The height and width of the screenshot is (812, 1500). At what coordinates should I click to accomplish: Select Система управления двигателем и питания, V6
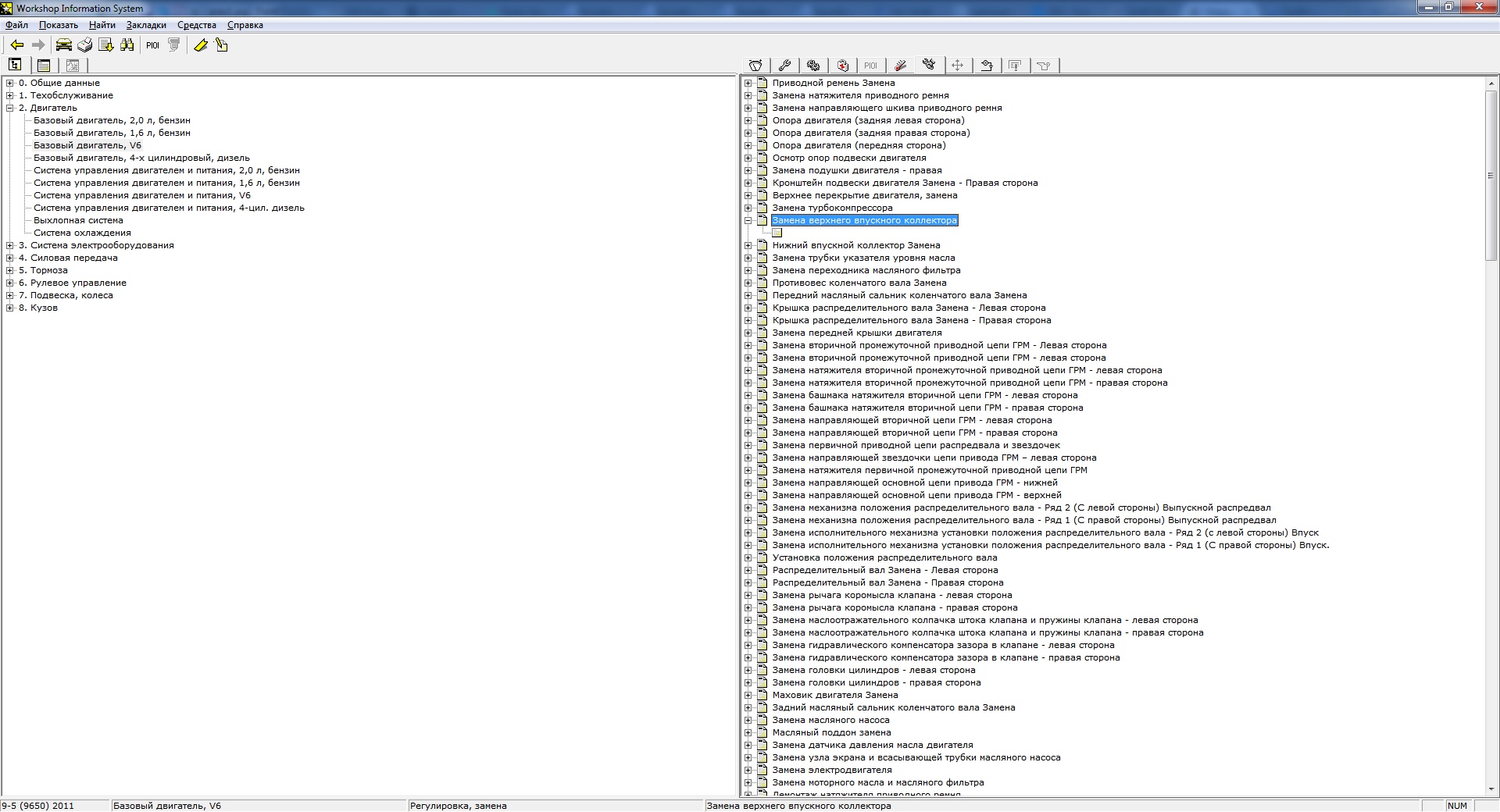[x=142, y=195]
